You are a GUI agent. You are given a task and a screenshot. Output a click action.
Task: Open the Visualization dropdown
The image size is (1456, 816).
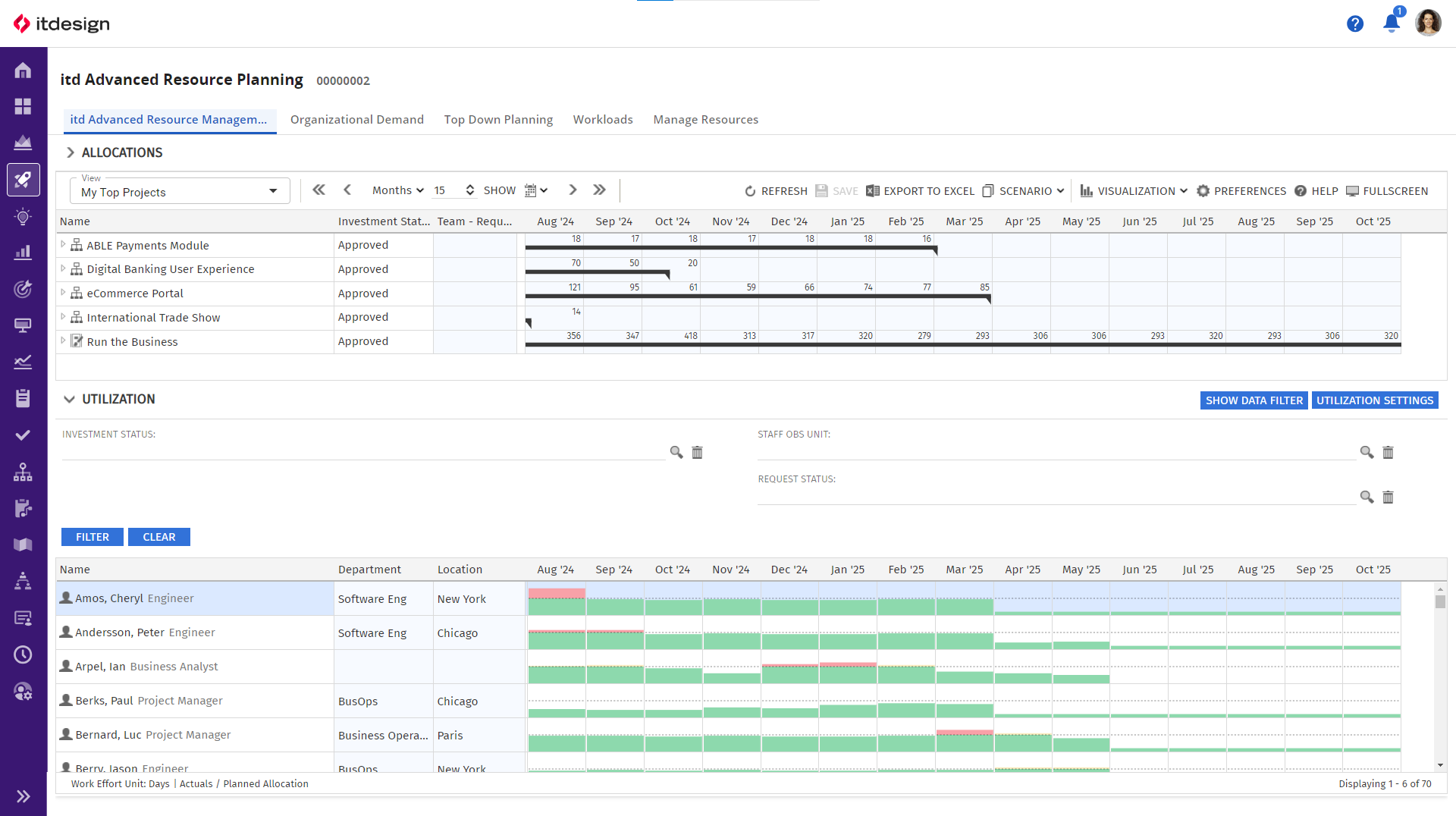[1134, 191]
